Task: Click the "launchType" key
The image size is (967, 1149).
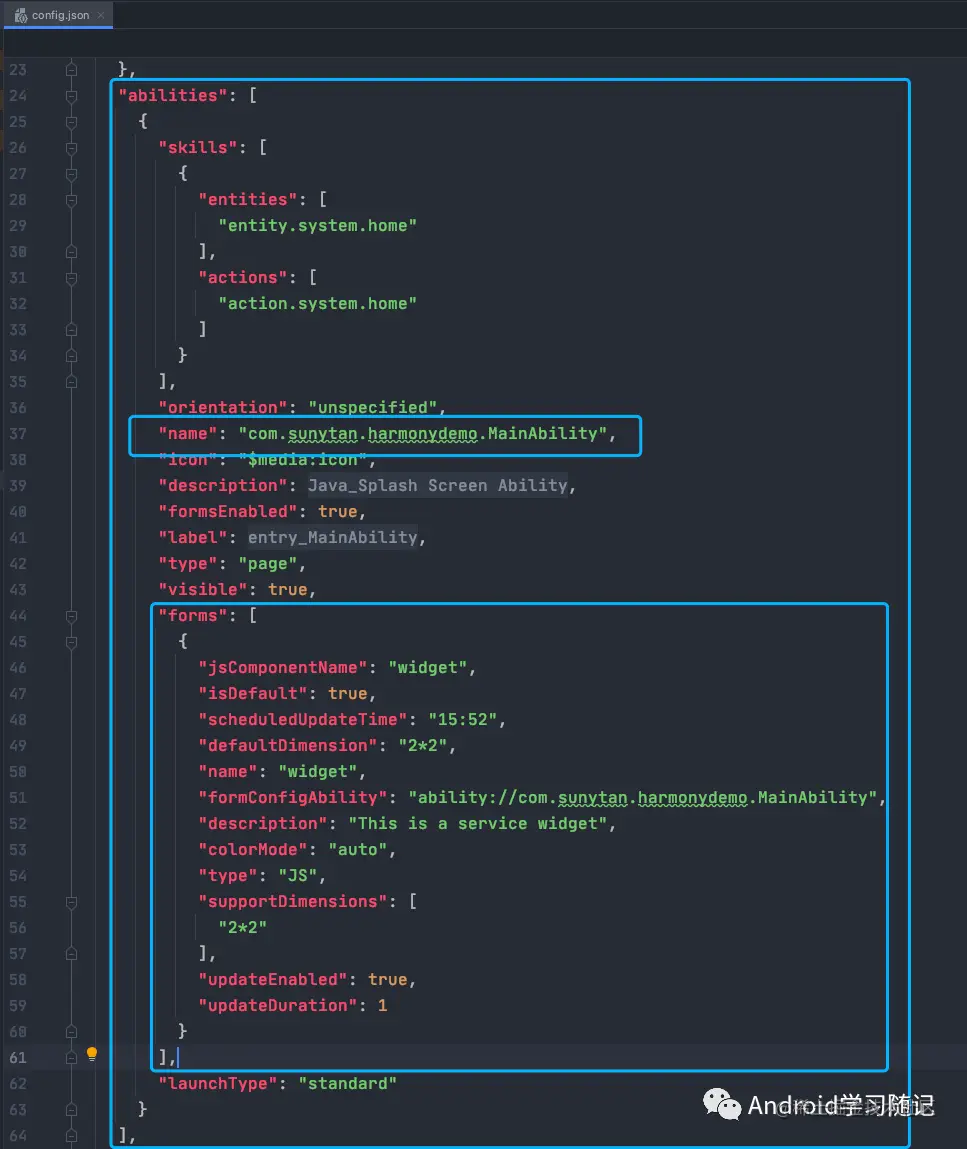Action: pos(218,1084)
